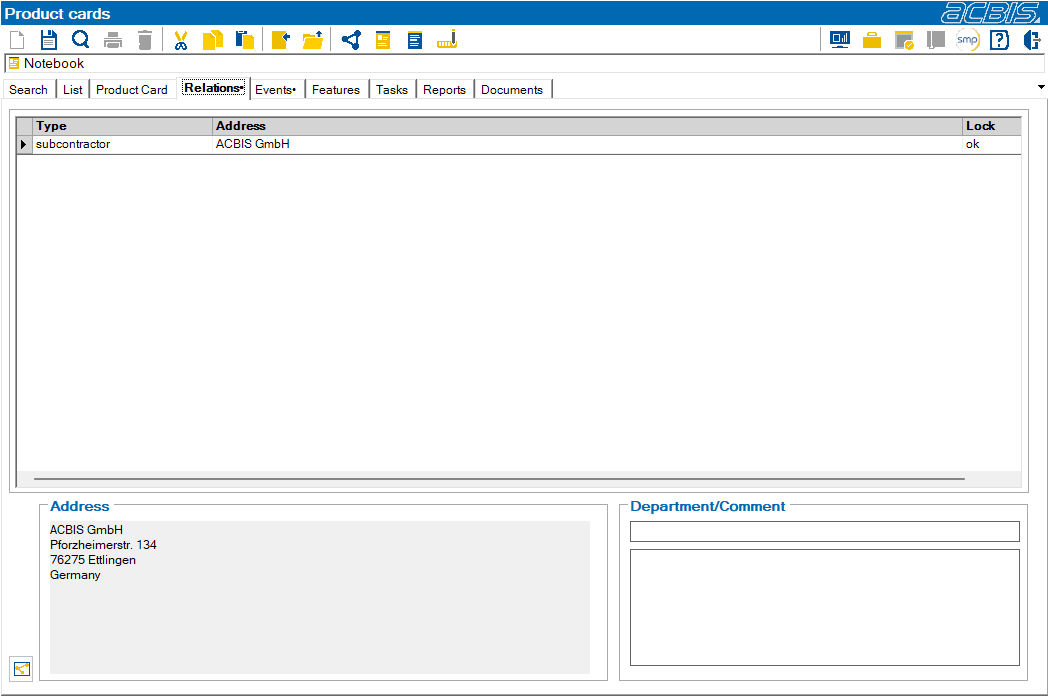Click the magnifier search icon
This screenshot has width=1048, height=697.
[81, 40]
